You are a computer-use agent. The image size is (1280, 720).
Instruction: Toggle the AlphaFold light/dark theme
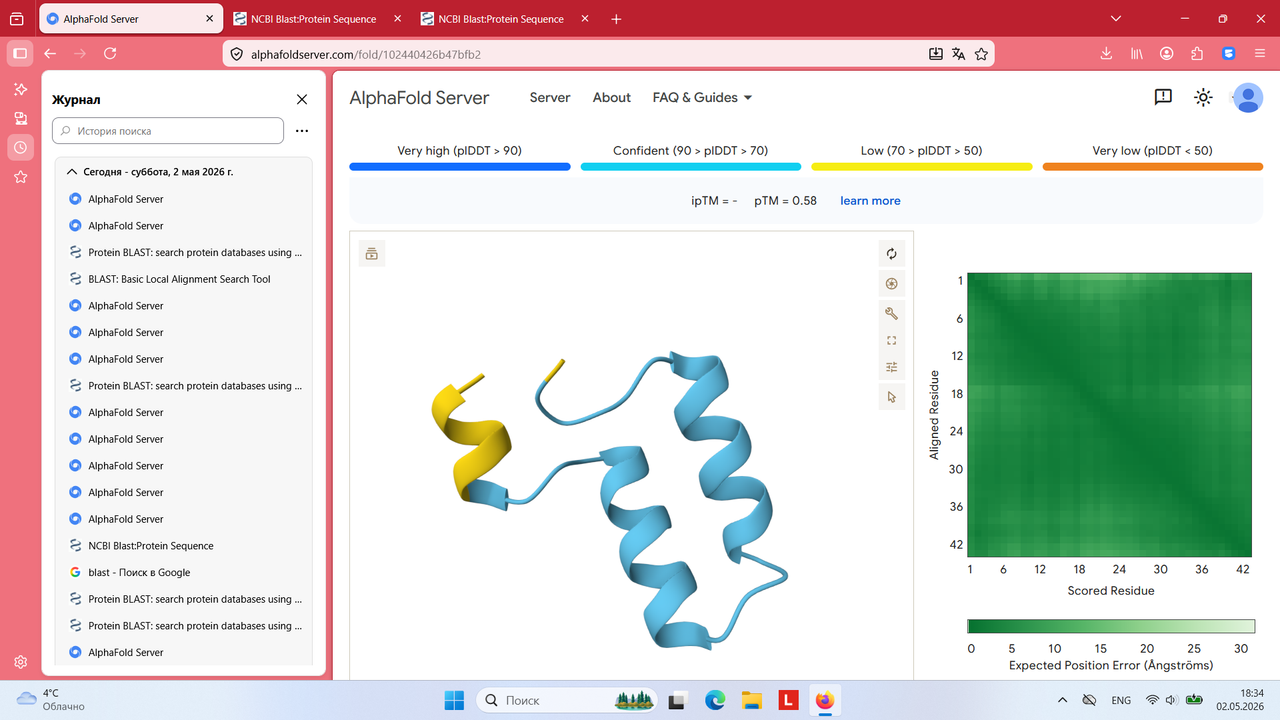point(1203,97)
